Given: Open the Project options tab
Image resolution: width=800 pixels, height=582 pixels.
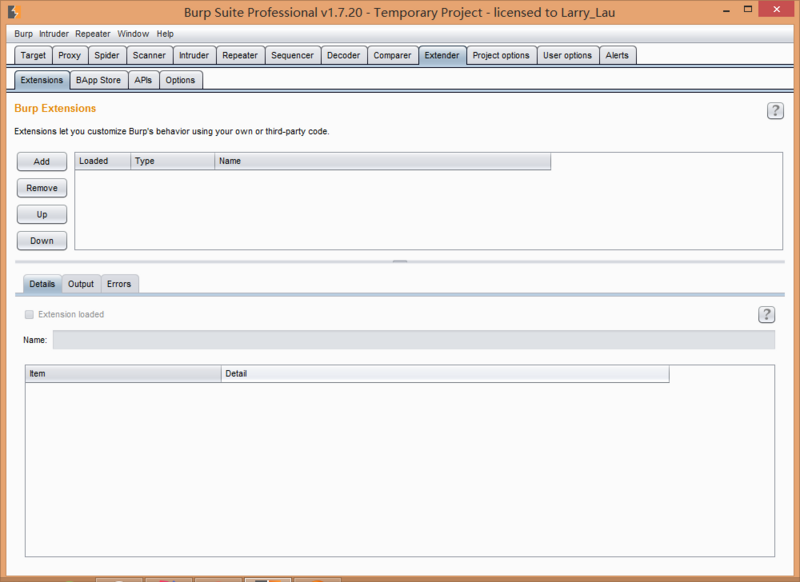Looking at the screenshot, I should [x=501, y=55].
